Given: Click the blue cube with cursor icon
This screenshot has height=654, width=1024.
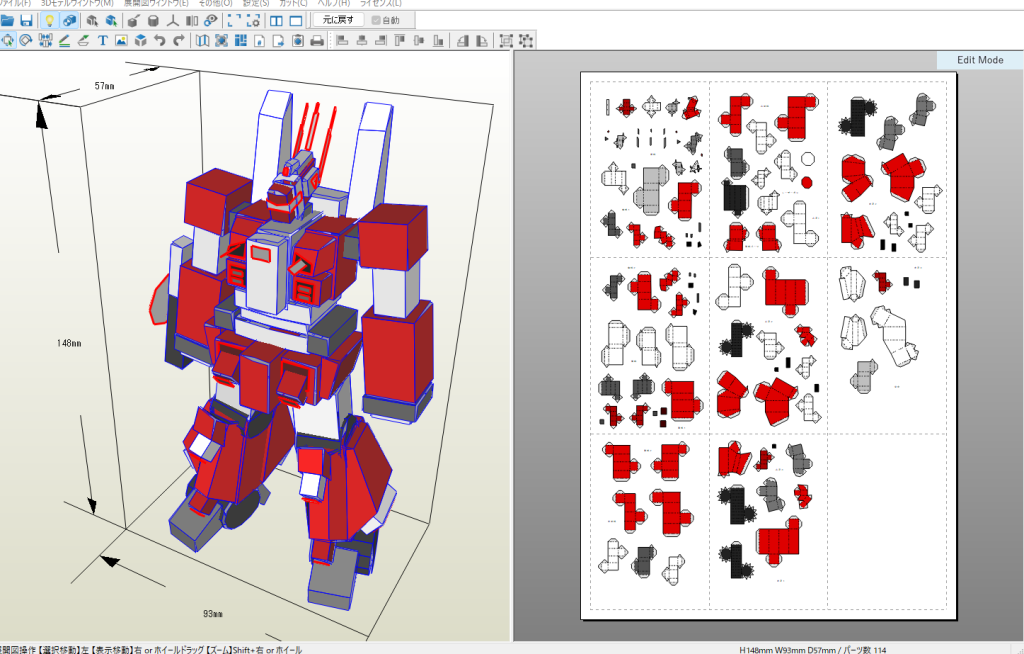Looking at the screenshot, I should [112, 21].
